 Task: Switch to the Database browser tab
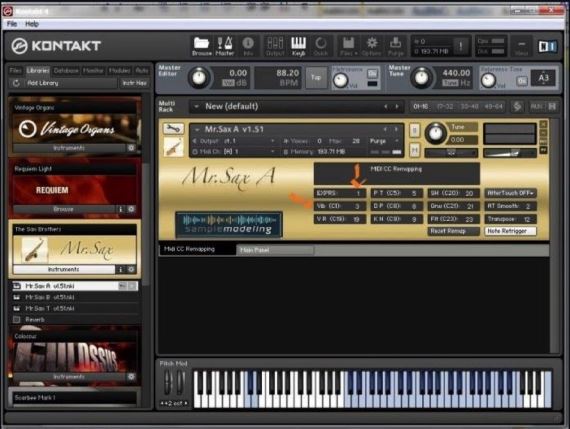point(66,71)
